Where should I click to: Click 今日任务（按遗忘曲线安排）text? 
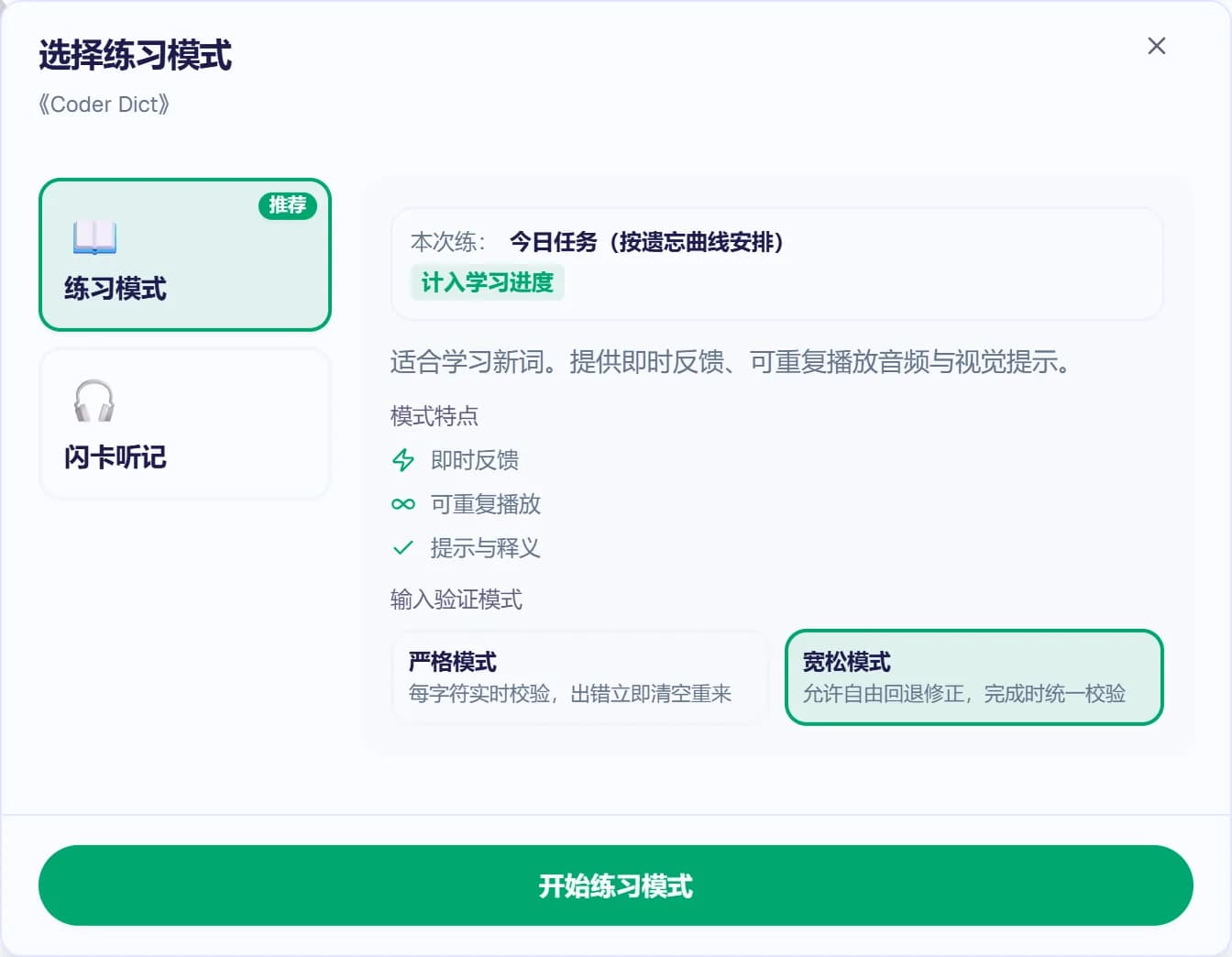click(x=646, y=242)
